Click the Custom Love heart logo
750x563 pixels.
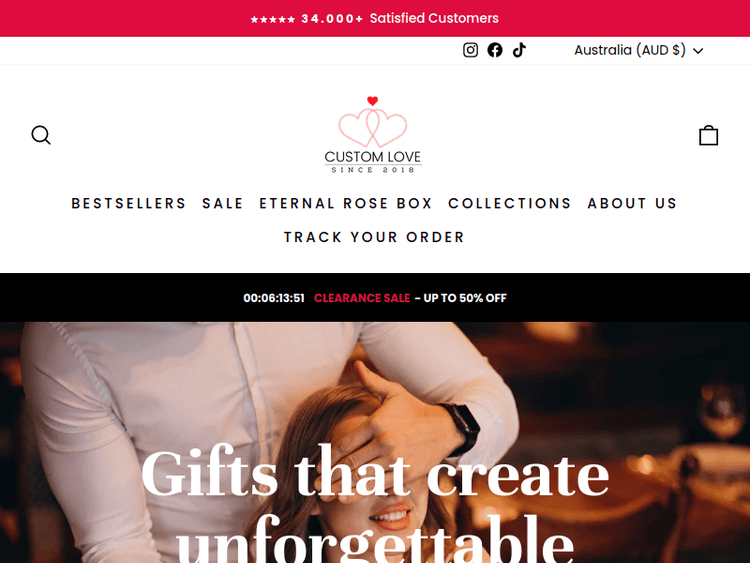(373, 135)
